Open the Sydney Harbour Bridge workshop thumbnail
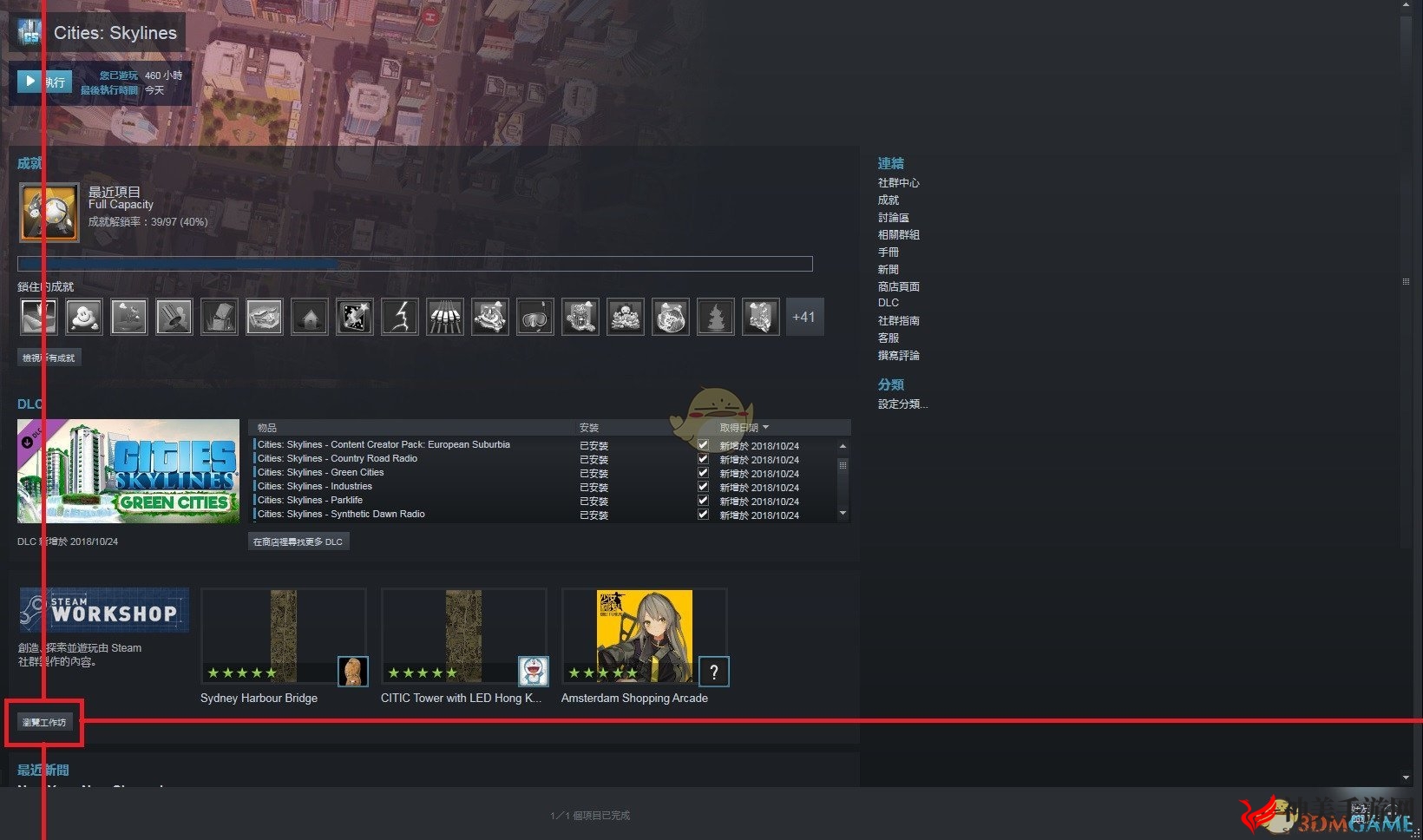 [284, 636]
